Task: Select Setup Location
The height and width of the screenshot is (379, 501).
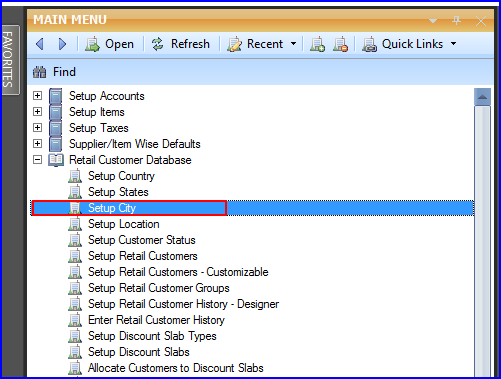Action: pos(124,224)
